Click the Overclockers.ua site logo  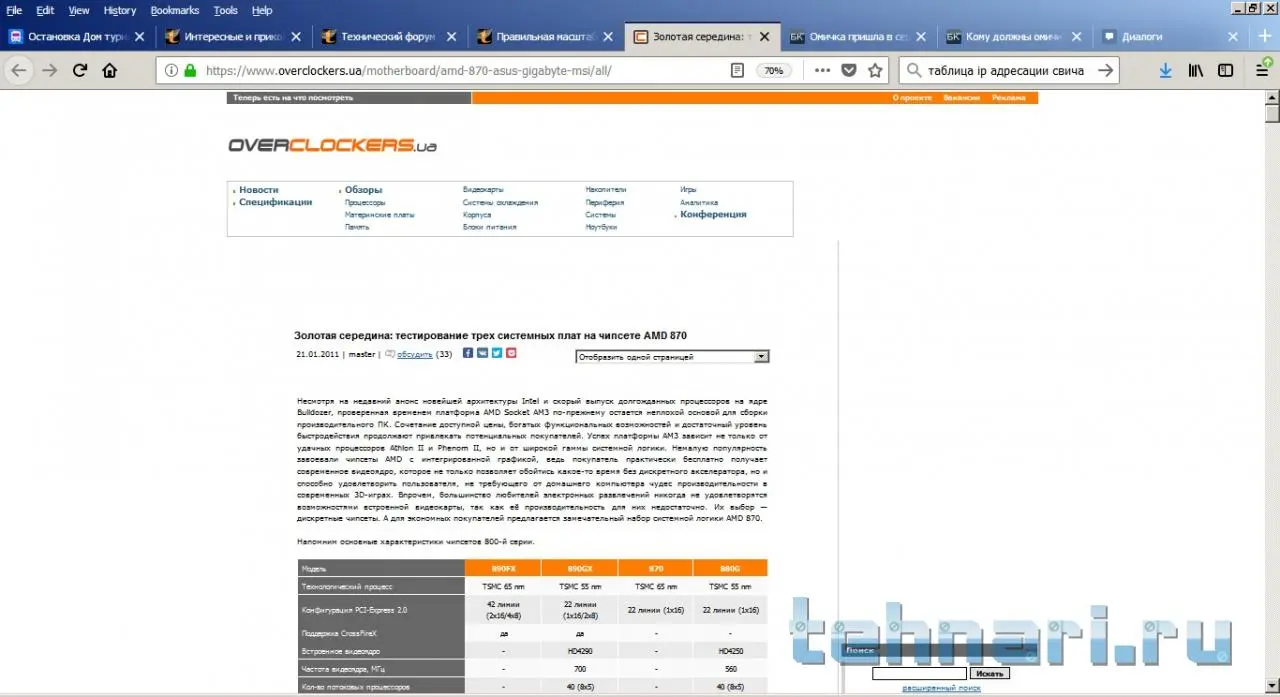tap(332, 145)
